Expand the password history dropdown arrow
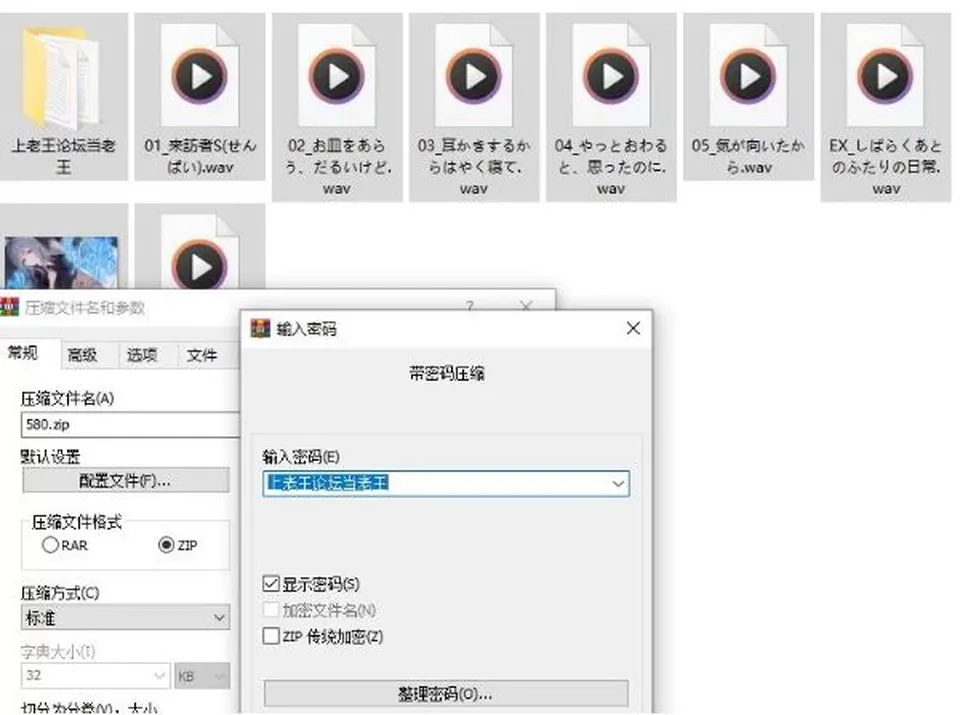 tap(618, 484)
